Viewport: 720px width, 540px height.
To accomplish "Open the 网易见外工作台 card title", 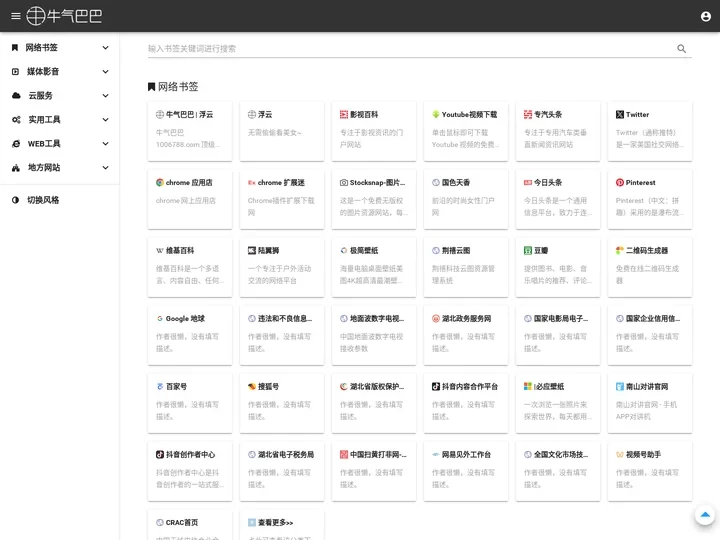I will click(466, 454).
